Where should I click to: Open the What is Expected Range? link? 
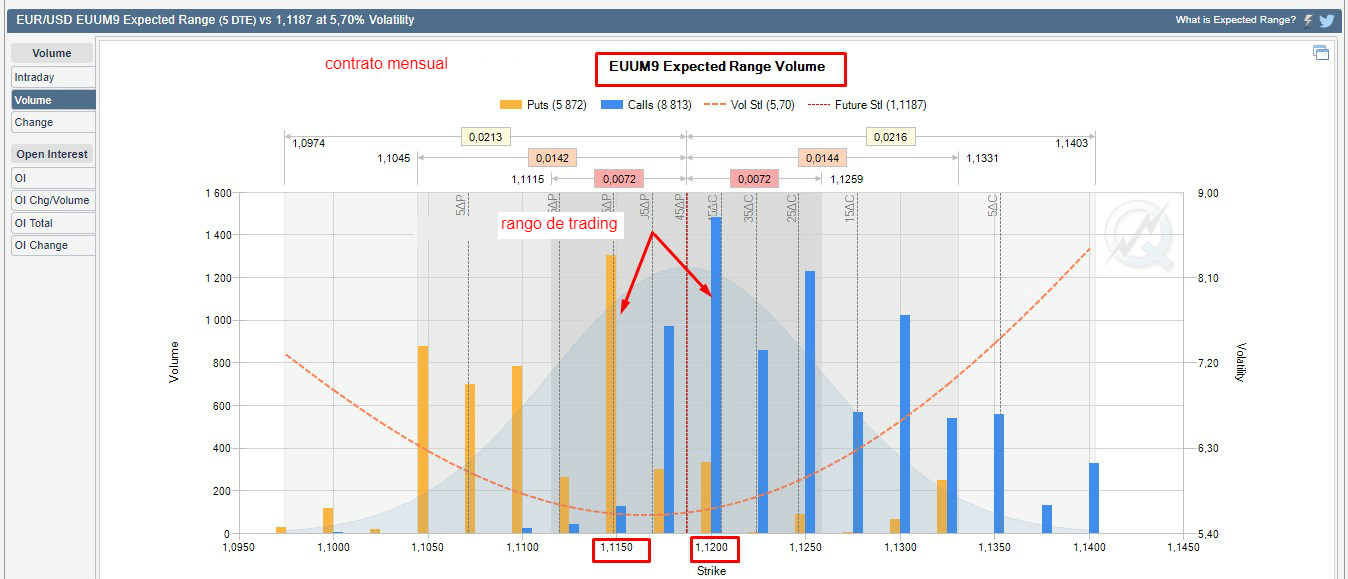tap(1235, 20)
